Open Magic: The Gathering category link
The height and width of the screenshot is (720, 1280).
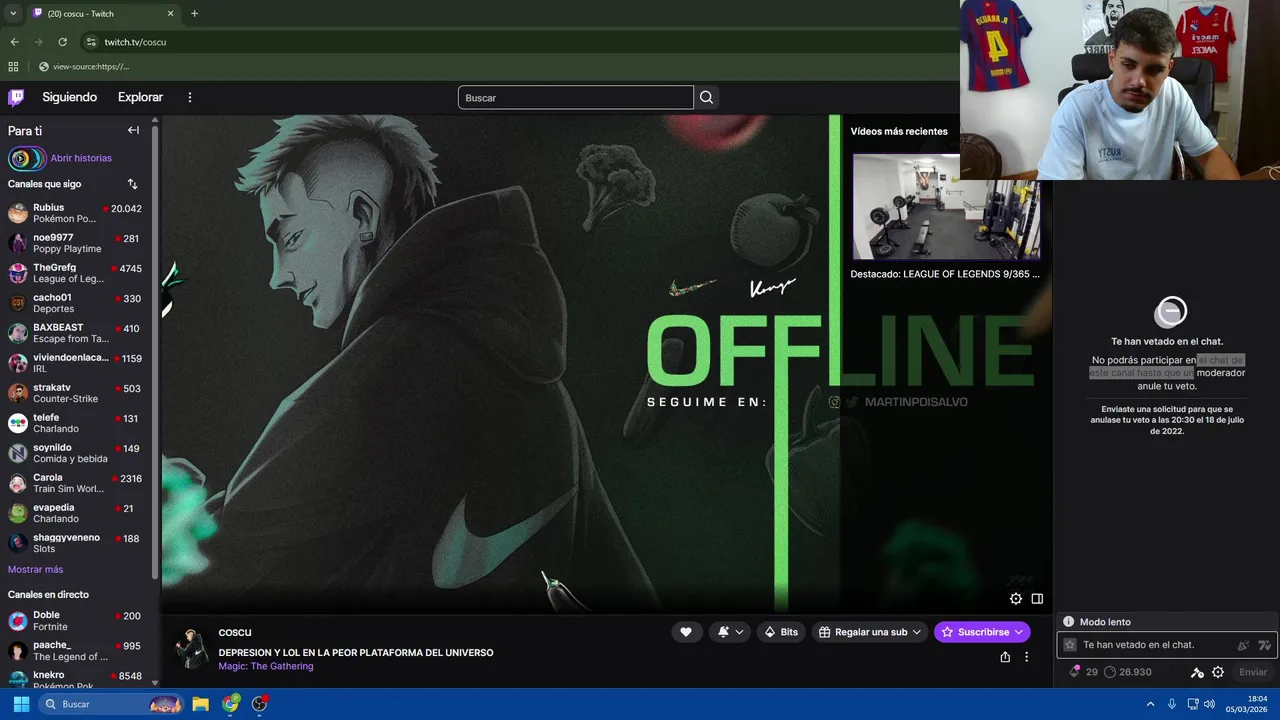pos(266,666)
